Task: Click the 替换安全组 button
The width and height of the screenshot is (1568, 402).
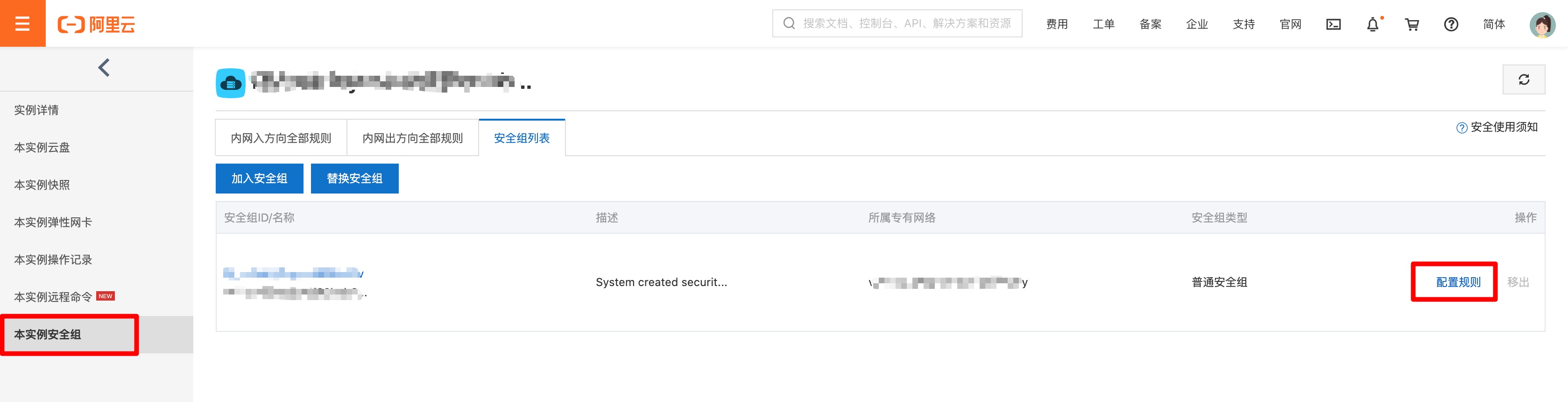Action: pos(354,179)
